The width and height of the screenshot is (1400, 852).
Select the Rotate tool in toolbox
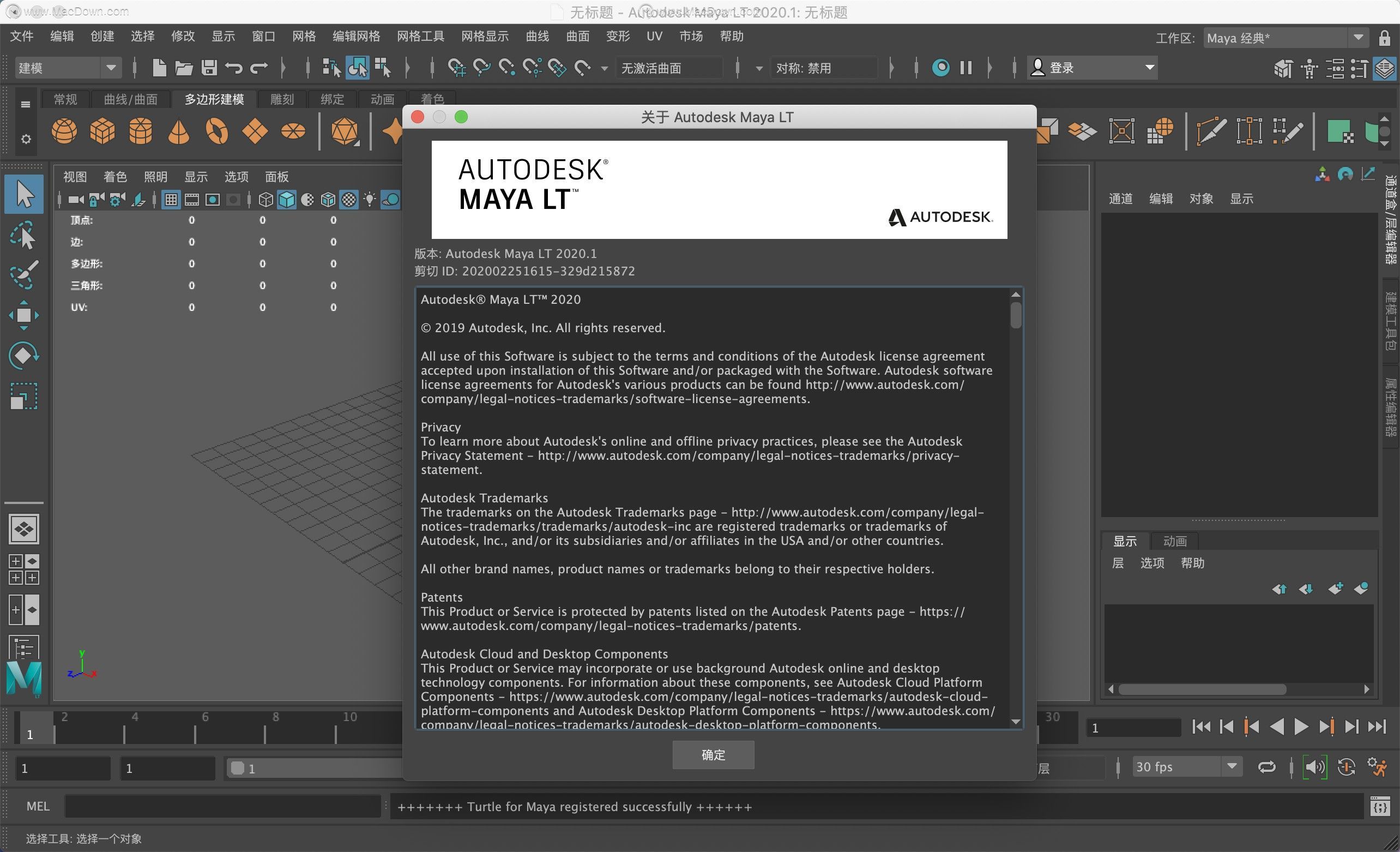point(24,356)
